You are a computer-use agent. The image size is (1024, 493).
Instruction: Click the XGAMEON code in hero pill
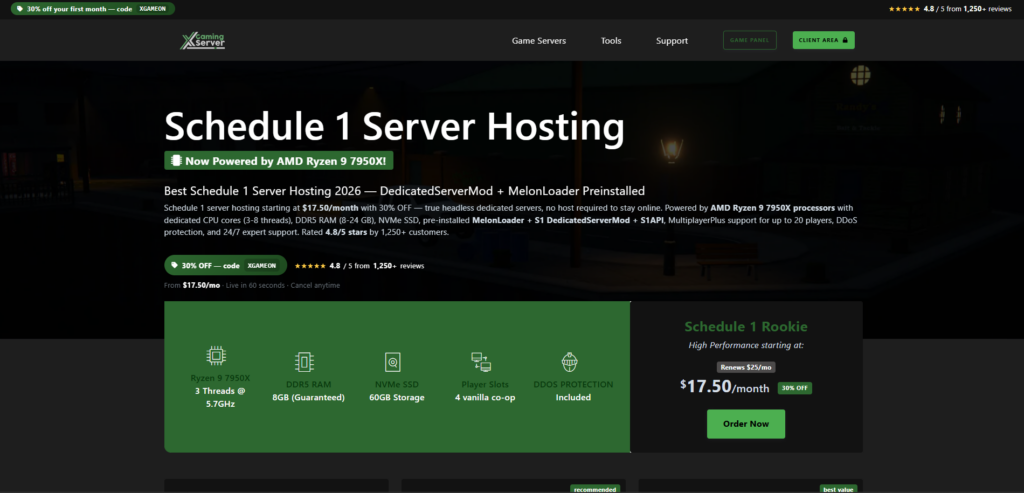(x=263, y=266)
